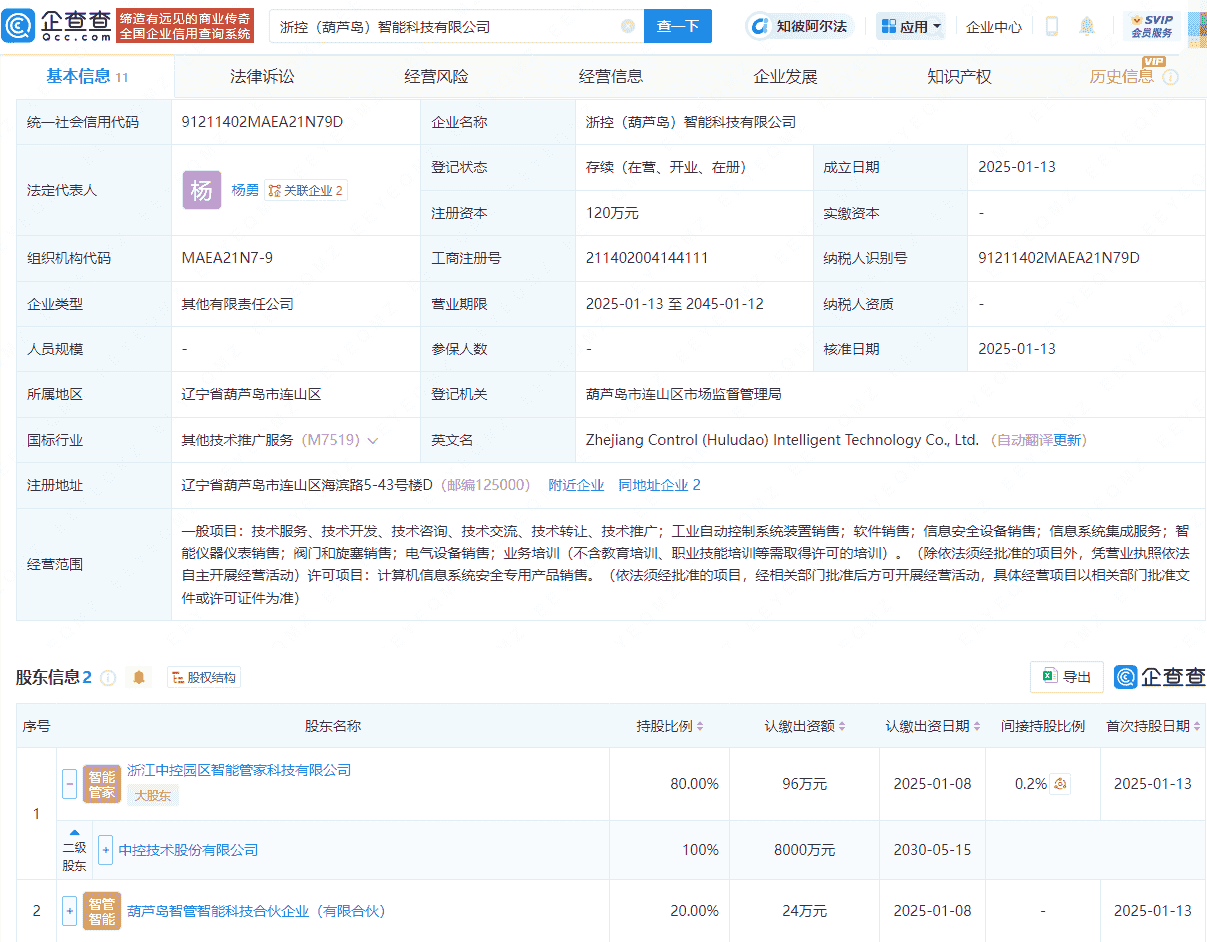Expand 中控技术股份有限公司 second-level shareholders

[106, 850]
